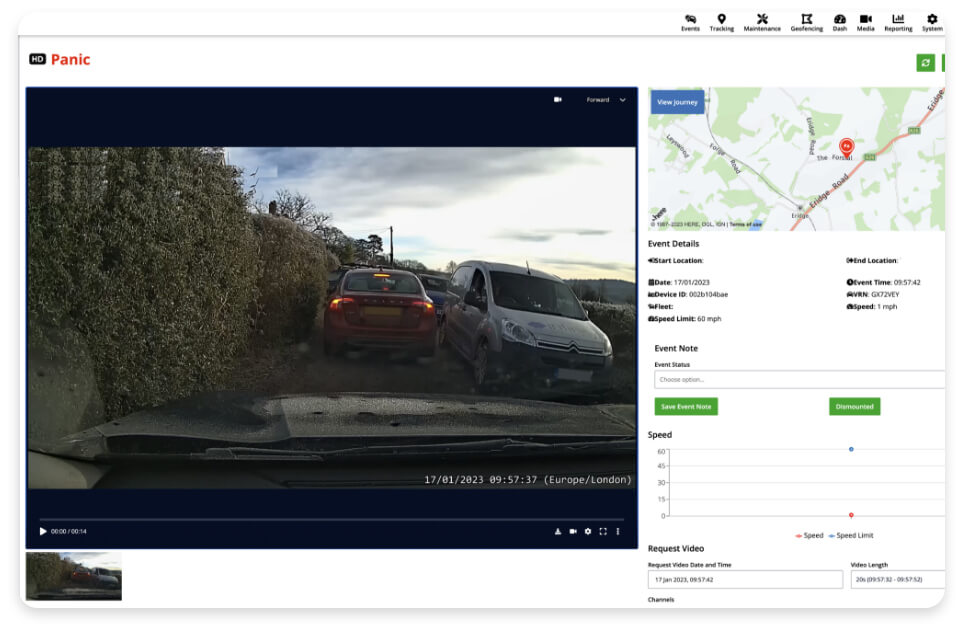
Task: Open the player's more options menu
Action: [618, 531]
